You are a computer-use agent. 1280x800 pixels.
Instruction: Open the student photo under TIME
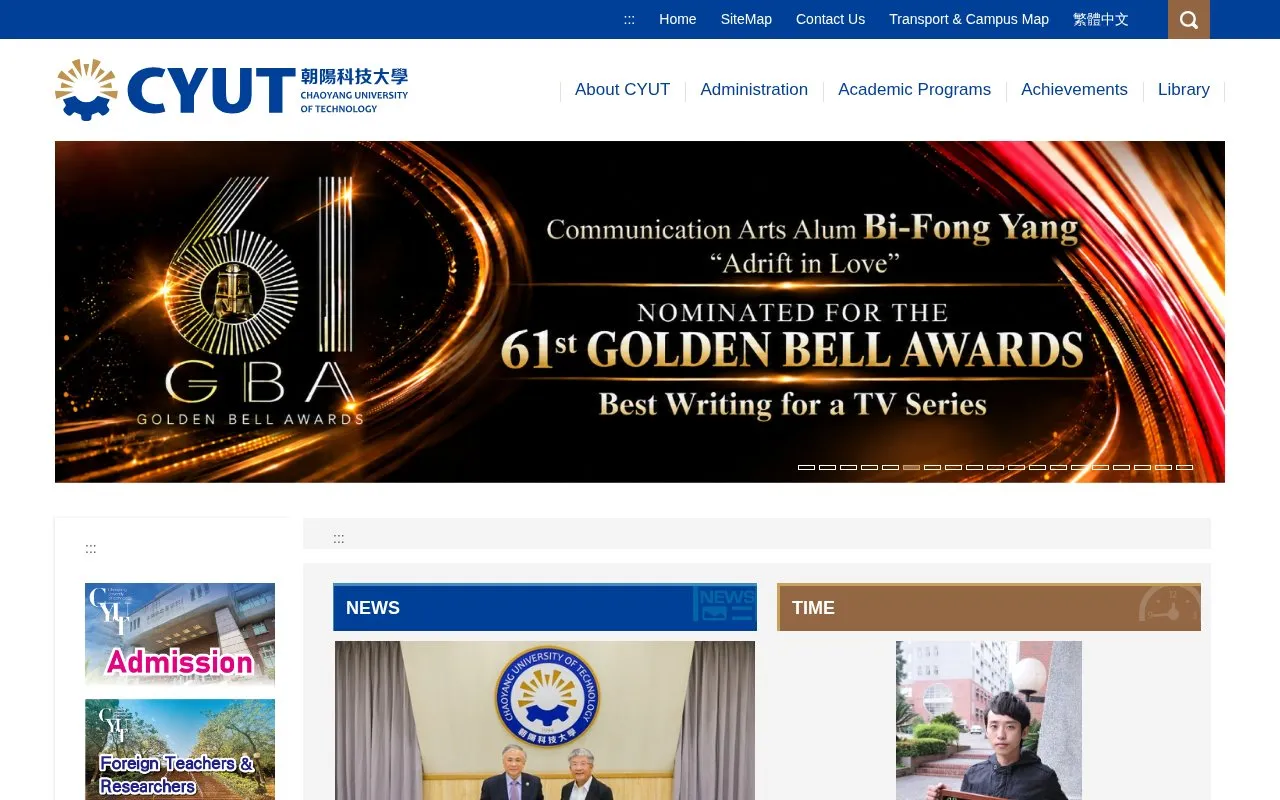[989, 720]
